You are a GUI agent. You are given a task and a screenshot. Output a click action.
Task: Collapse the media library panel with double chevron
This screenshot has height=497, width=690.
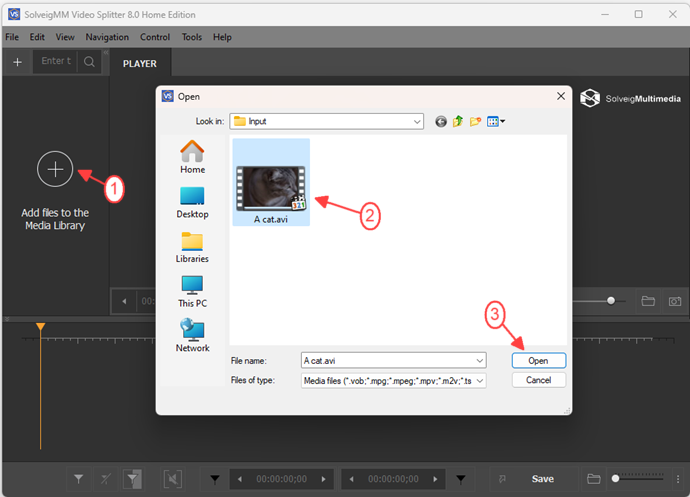click(x=106, y=52)
